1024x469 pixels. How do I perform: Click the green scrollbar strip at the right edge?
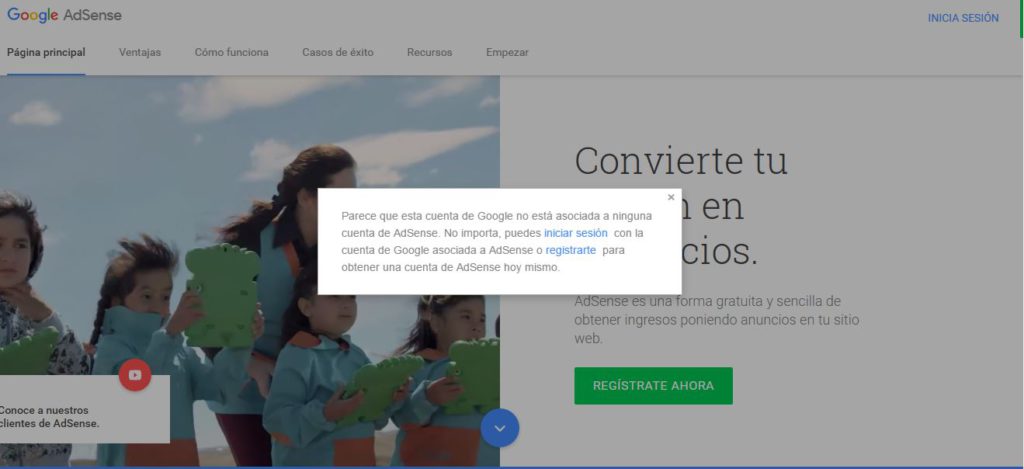[x=1021, y=18]
